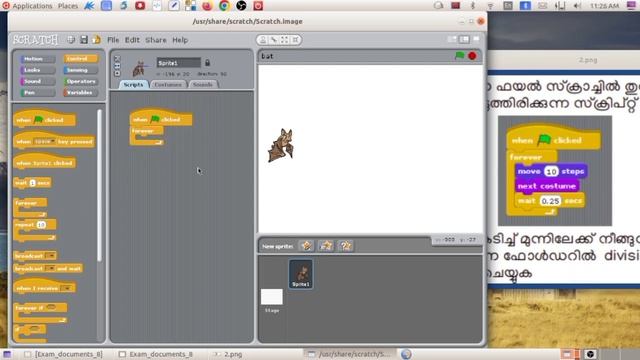
Task: Select the delete scissors tool
Action: click(x=274, y=40)
